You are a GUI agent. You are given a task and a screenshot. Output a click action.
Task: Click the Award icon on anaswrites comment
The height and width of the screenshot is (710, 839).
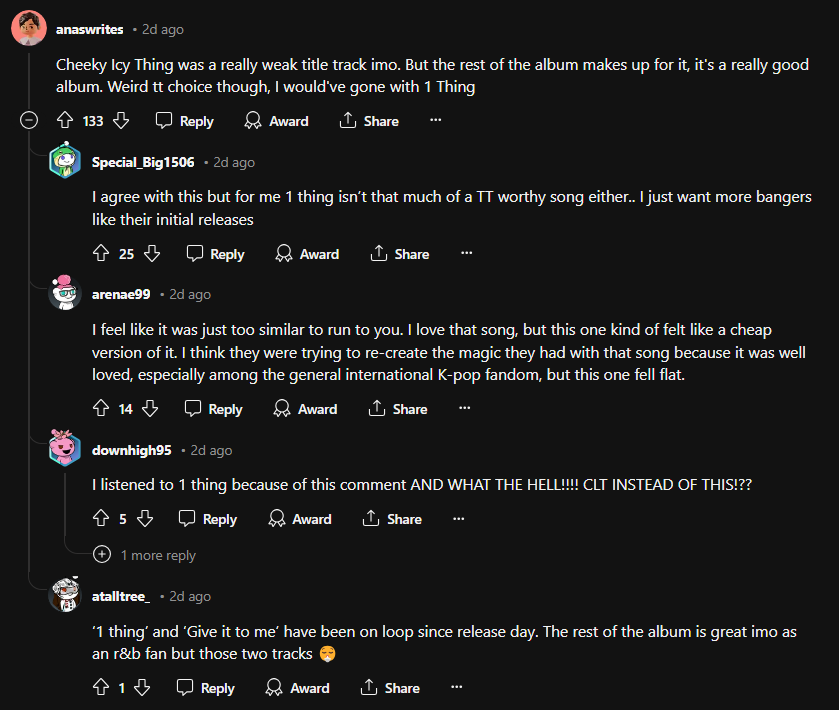pyautogui.click(x=254, y=121)
